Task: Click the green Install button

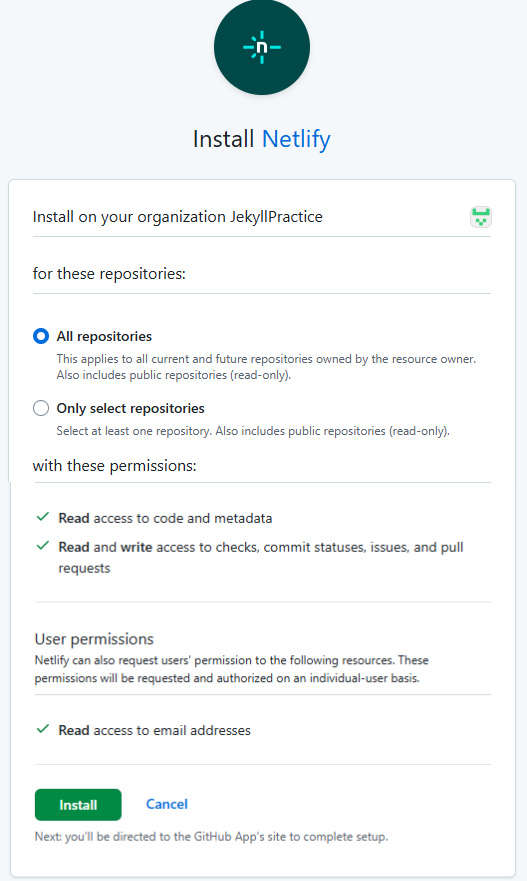Action: tap(78, 805)
